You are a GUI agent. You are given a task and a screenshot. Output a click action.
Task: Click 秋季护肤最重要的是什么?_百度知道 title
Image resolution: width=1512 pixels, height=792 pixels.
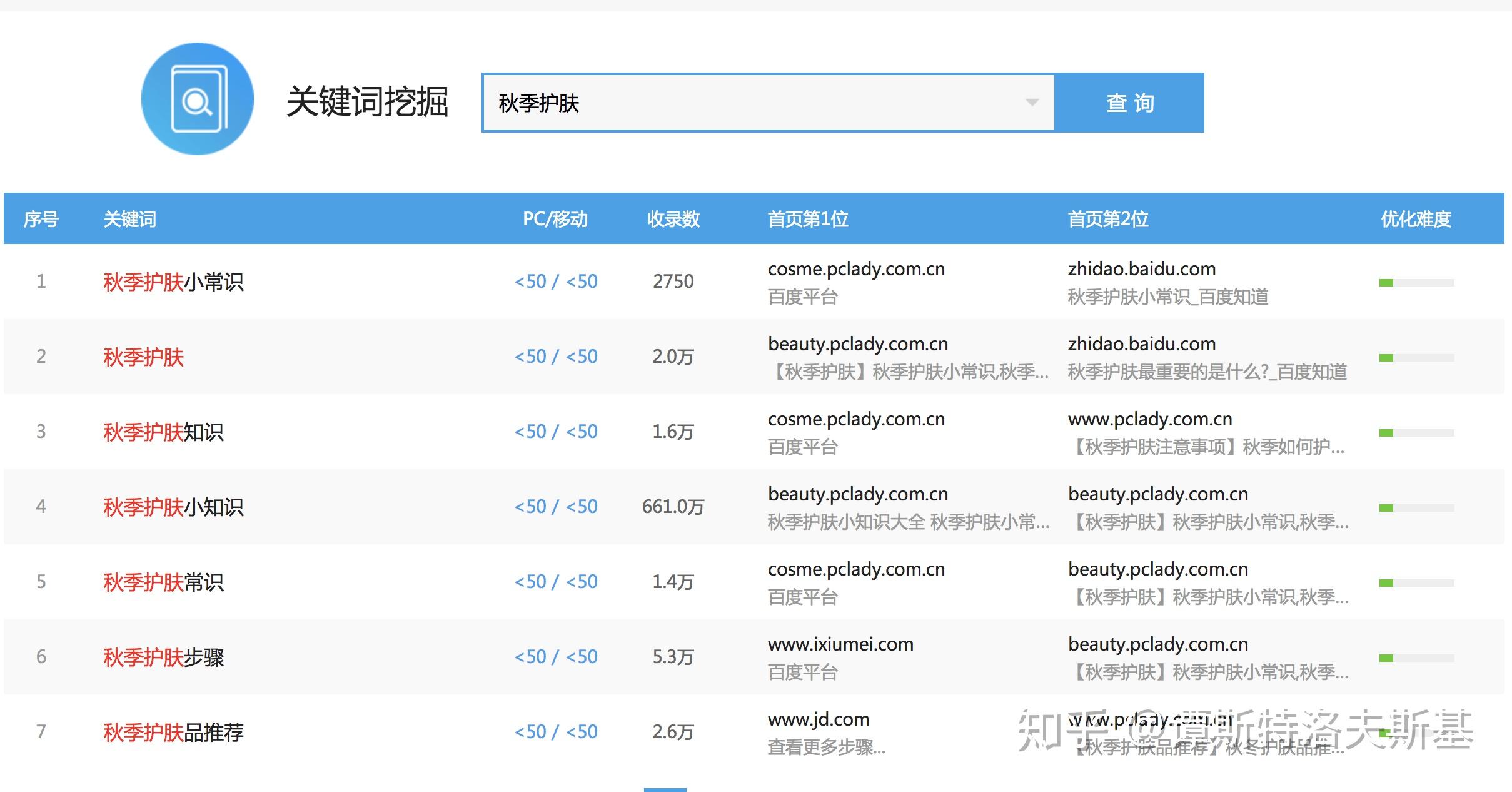1207,372
